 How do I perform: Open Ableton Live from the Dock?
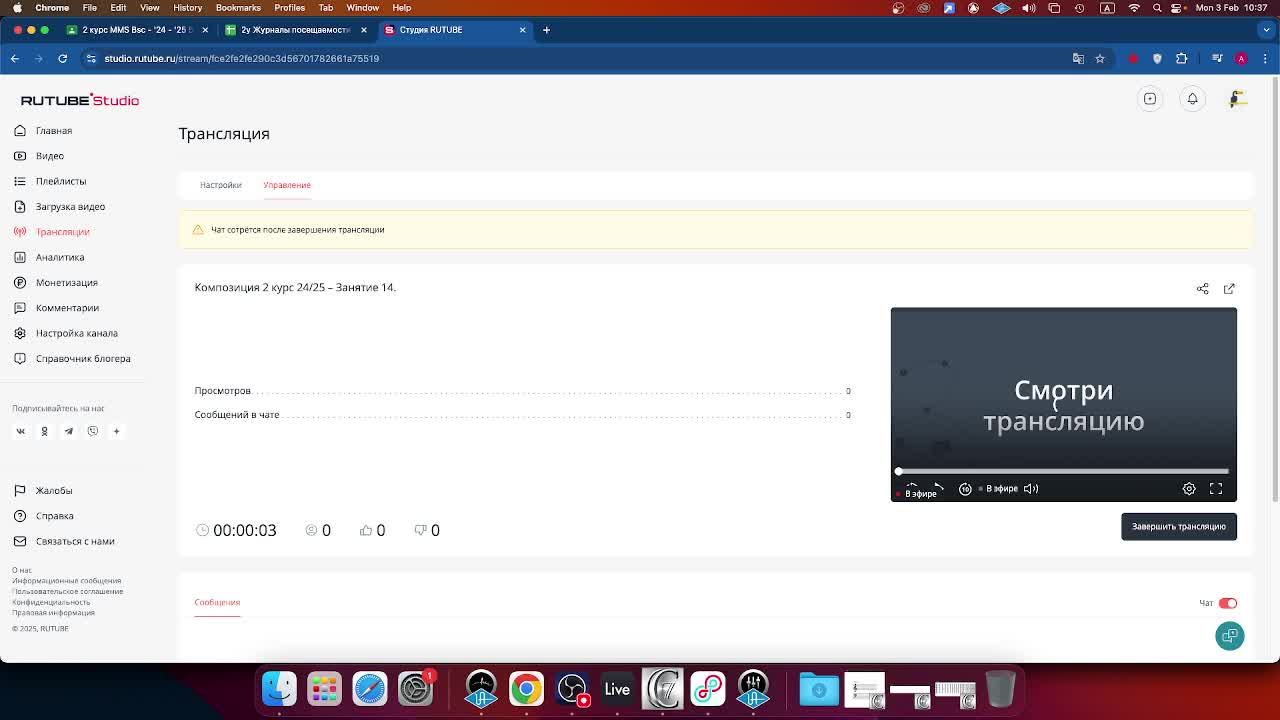(617, 688)
